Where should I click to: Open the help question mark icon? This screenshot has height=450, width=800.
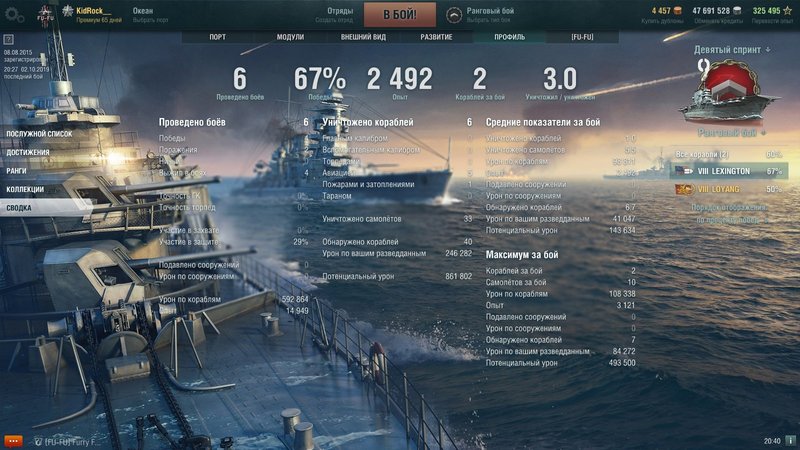click(x=8, y=39)
